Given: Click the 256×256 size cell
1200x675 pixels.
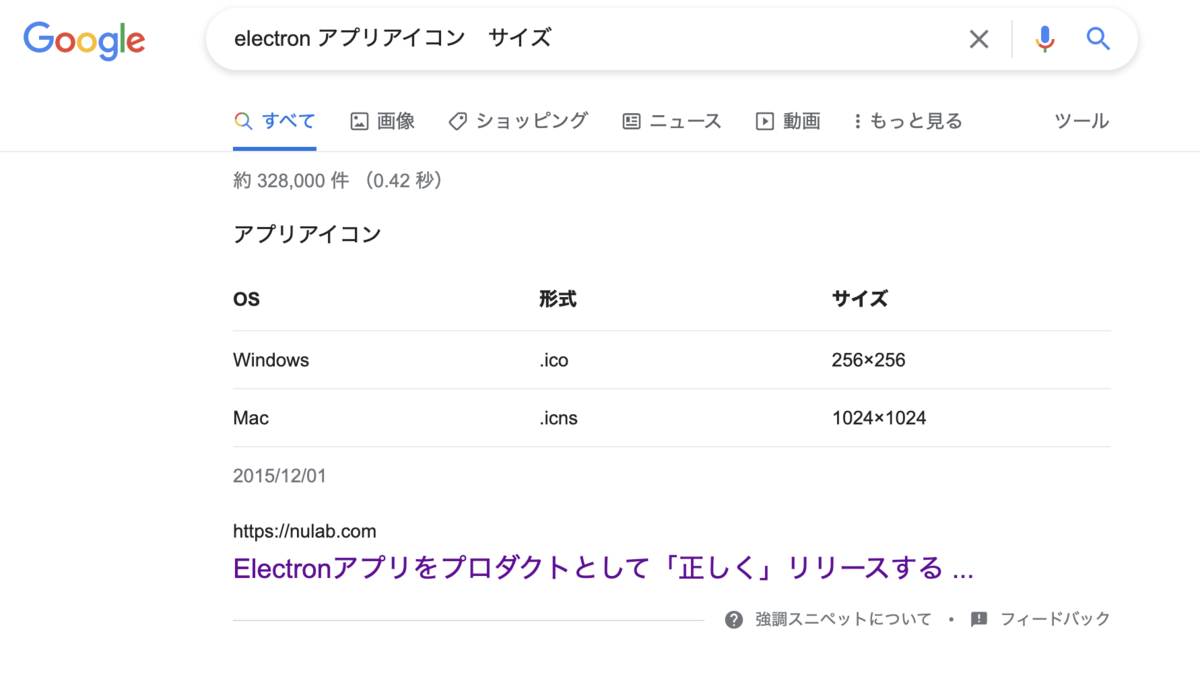Looking at the screenshot, I should (868, 360).
